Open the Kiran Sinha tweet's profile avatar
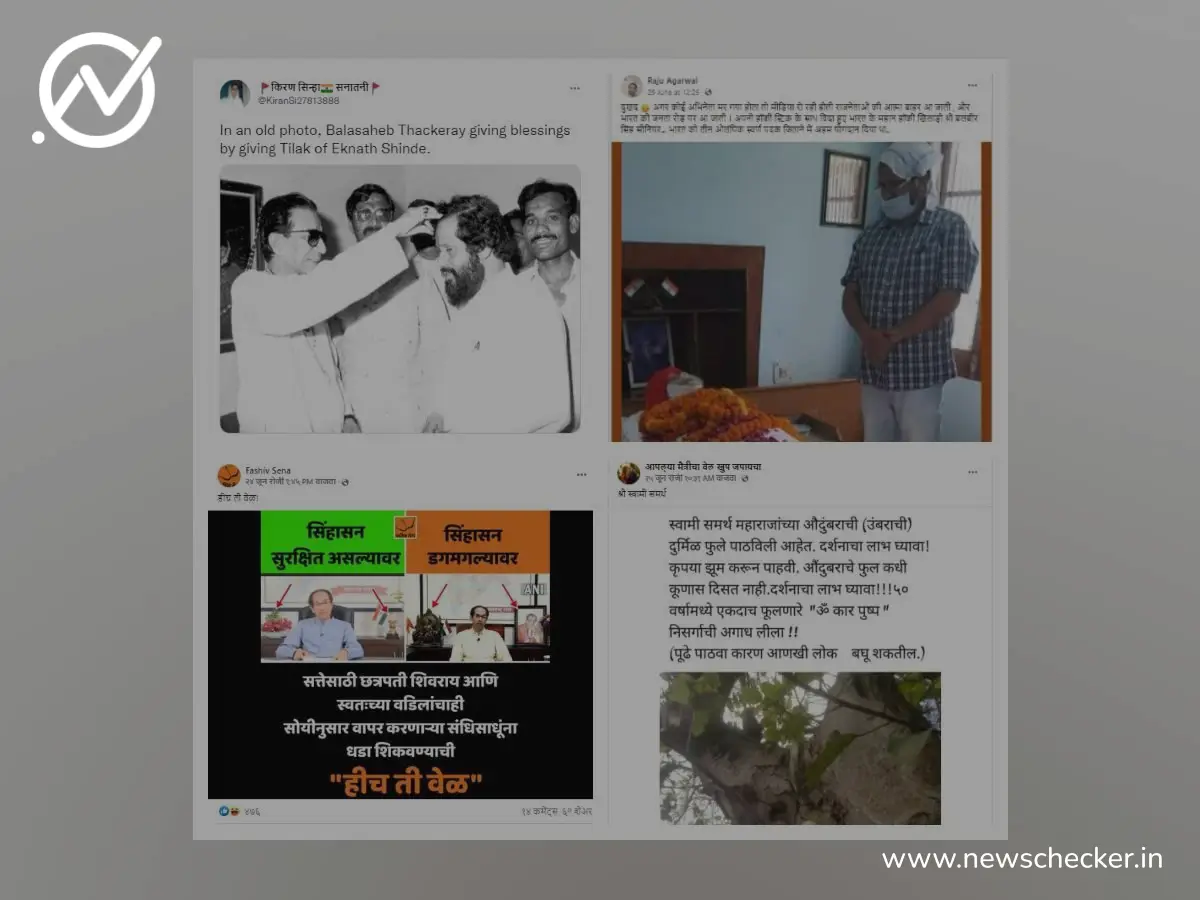The height and width of the screenshot is (900, 1200). point(234,94)
